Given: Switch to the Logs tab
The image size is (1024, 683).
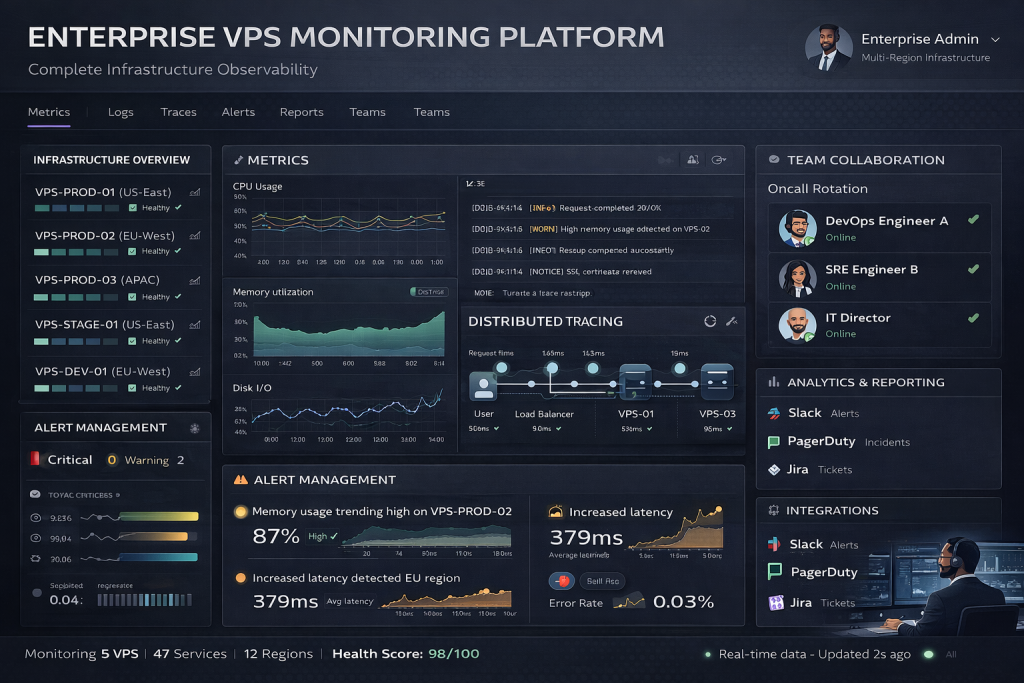Looking at the screenshot, I should pyautogui.click(x=121, y=112).
